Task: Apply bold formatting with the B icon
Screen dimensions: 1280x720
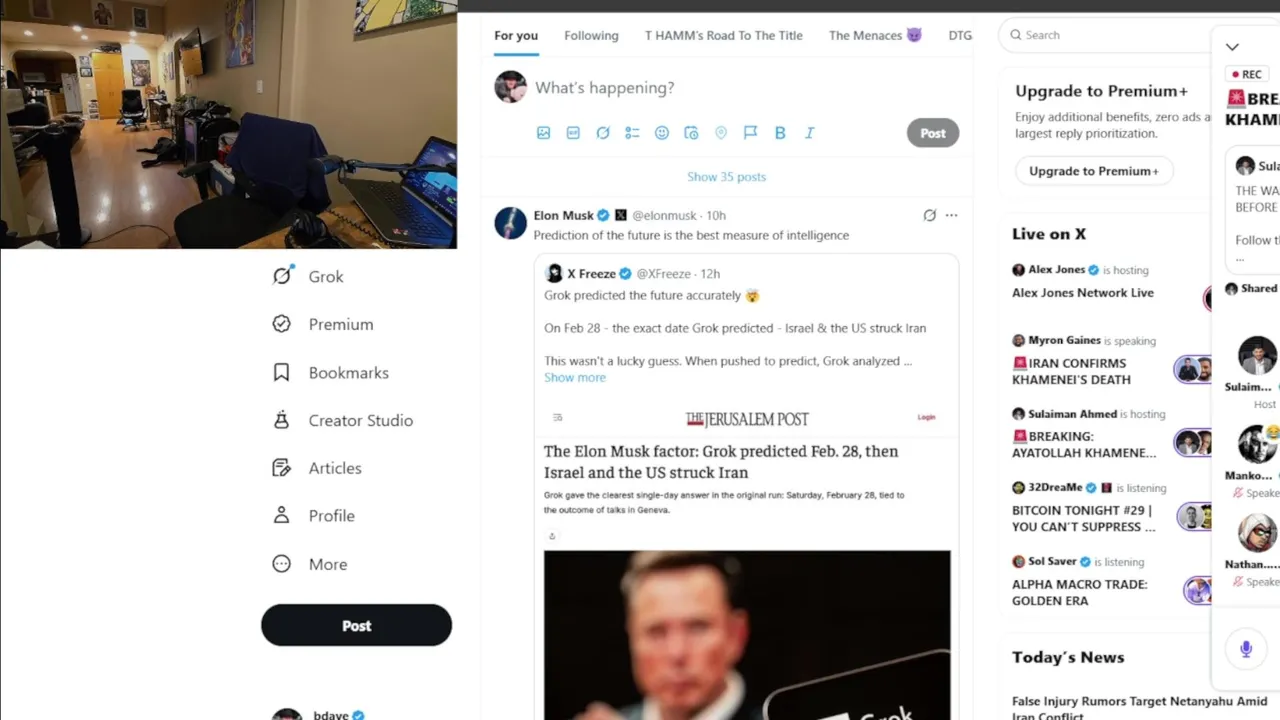Action: (780, 133)
